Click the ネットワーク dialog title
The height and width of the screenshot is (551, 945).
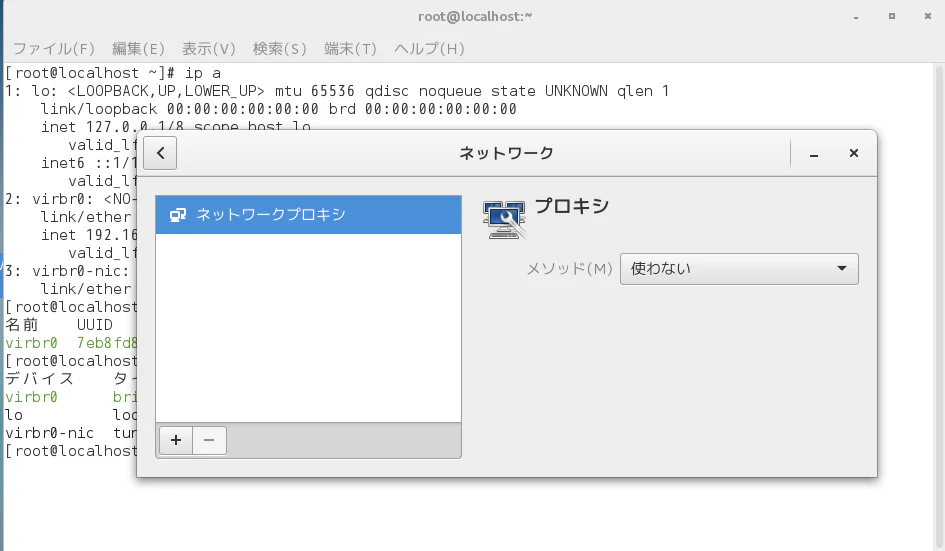(506, 153)
